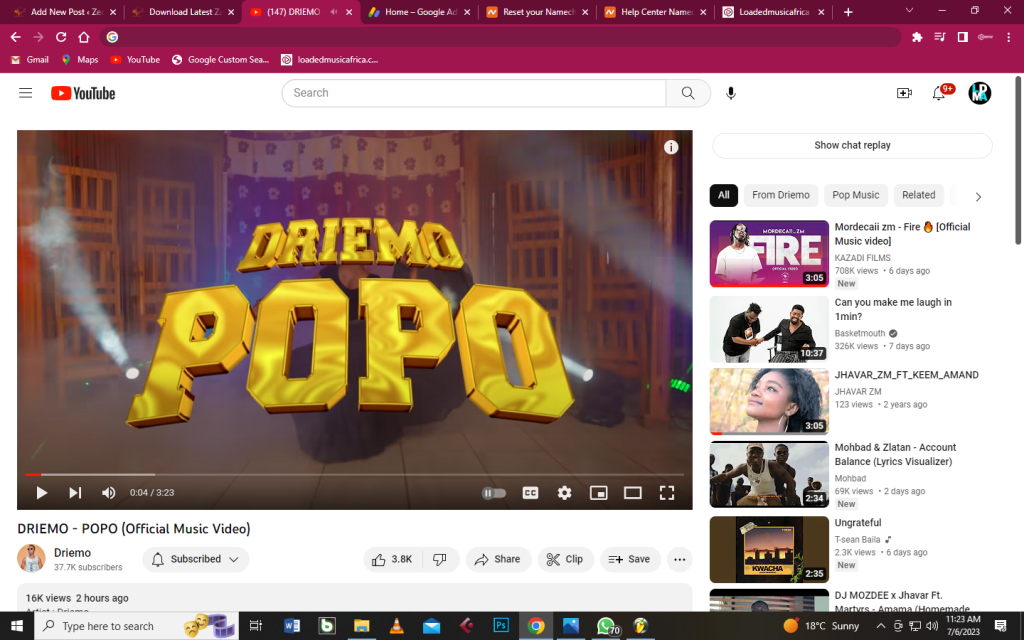Open Mohbad & Zlatan Account Balance title
This screenshot has width=1024, height=640.
point(895,454)
